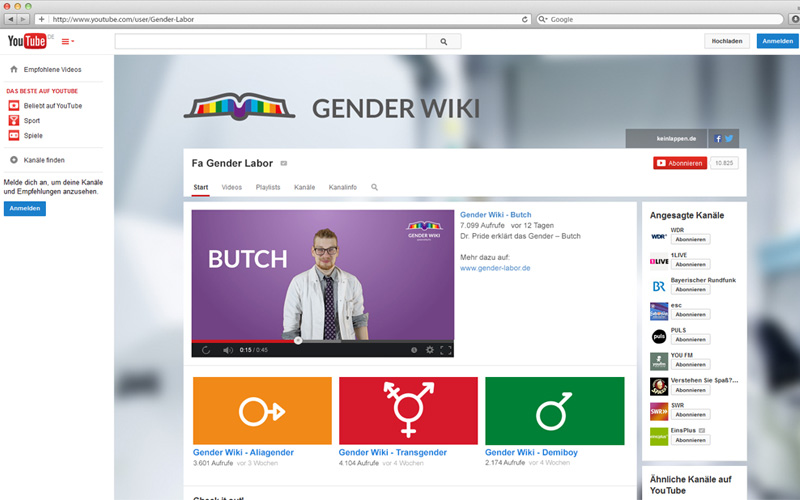The width and height of the screenshot is (800, 500).
Task: Click browser back arrow button
Action: tap(10, 19)
